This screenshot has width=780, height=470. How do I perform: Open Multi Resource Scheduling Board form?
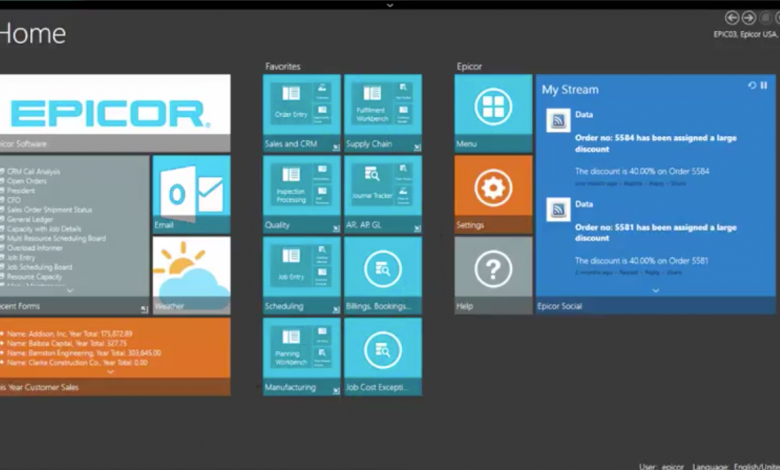pyautogui.click(x=56, y=238)
